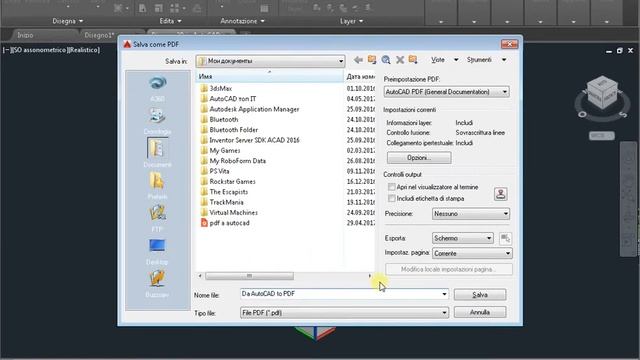Expand the Disegna ribbon panel
Viewport: 640px width, 360px height.
[x=68, y=21]
